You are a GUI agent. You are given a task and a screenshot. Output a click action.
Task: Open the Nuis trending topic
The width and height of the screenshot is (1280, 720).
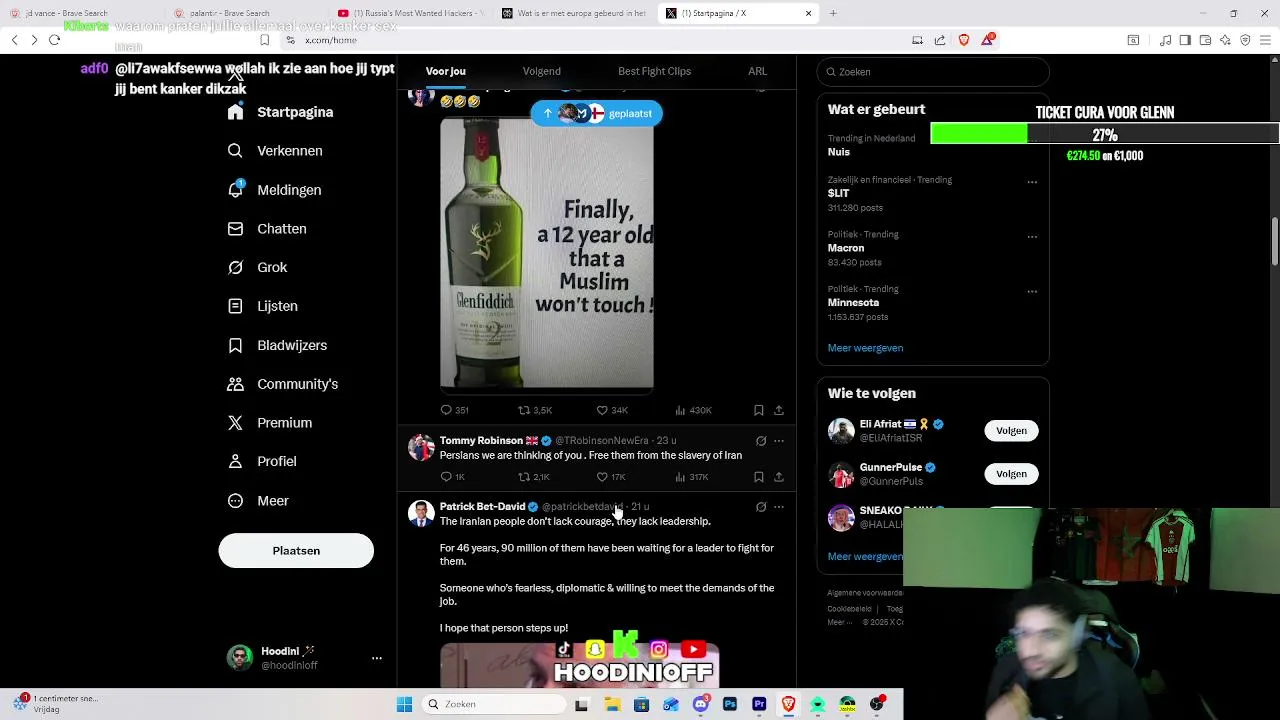839,152
